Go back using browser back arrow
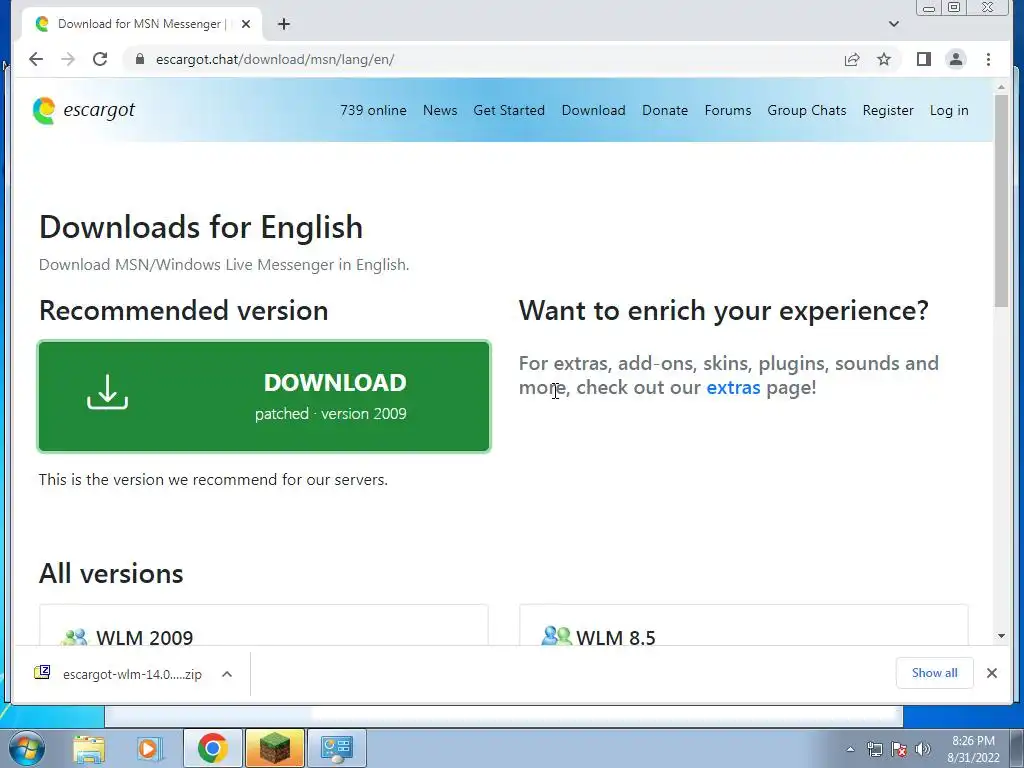 (x=36, y=59)
